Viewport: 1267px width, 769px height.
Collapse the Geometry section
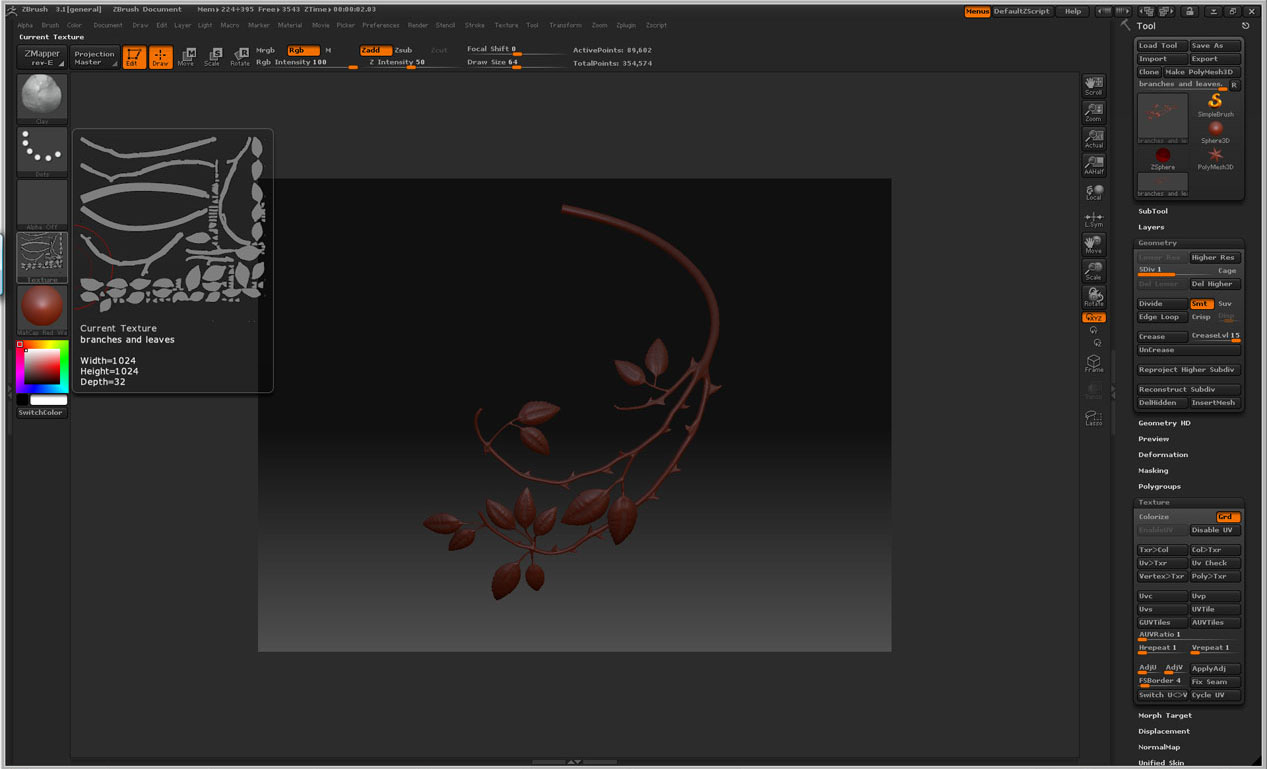[1158, 243]
